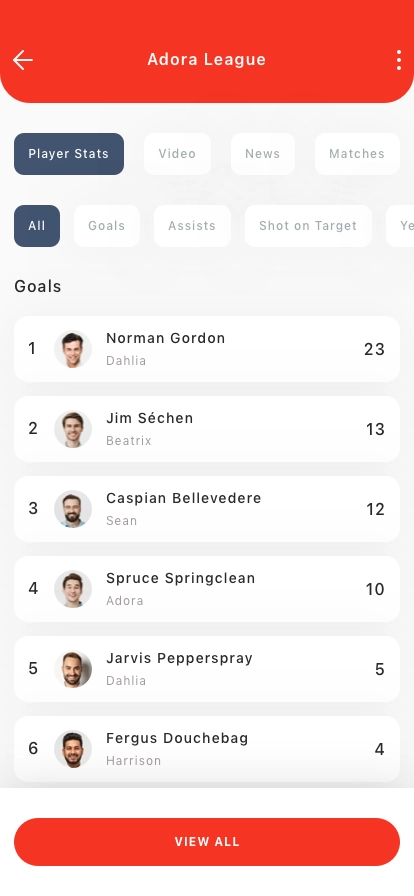Tap Jim Séchen's profile picture
Screen dimensions: 414x896
(73, 429)
